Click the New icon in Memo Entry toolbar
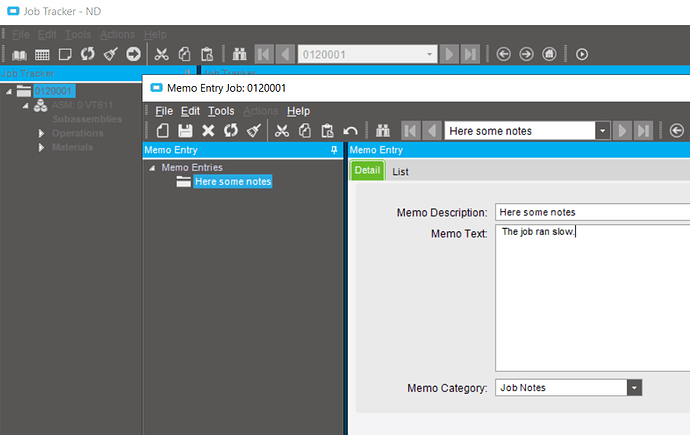The image size is (690, 435). (162, 131)
